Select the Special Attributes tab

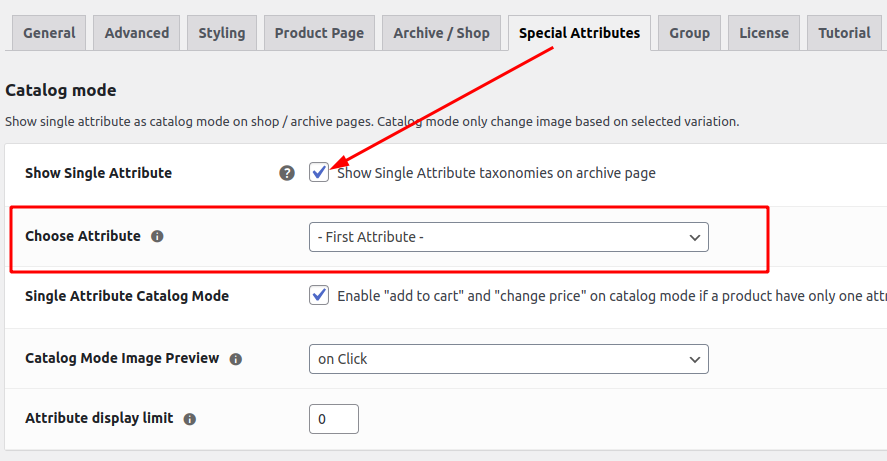pyautogui.click(x=579, y=33)
